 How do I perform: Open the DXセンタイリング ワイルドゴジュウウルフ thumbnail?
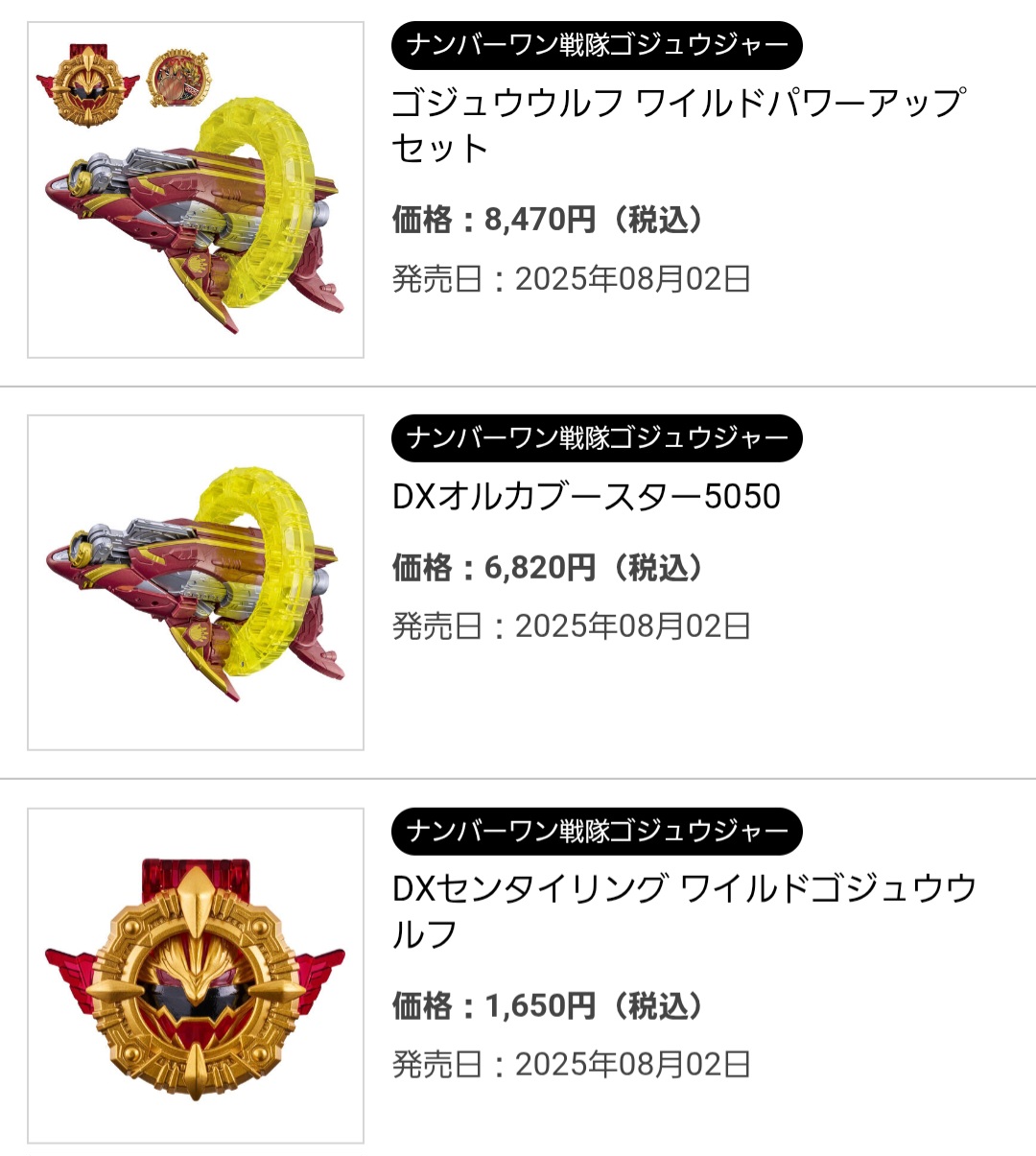point(196,976)
